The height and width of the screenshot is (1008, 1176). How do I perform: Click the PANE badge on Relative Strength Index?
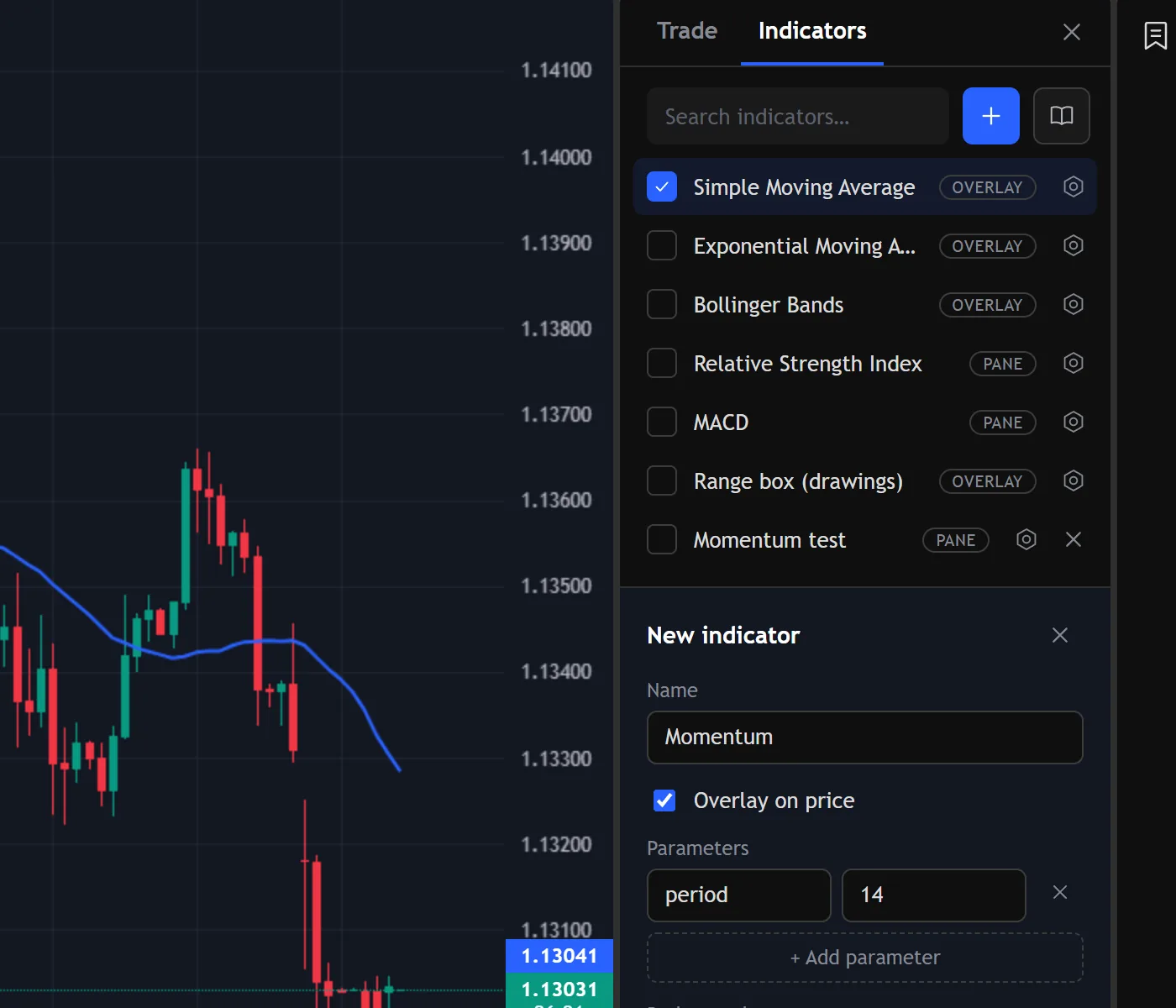tap(1002, 364)
